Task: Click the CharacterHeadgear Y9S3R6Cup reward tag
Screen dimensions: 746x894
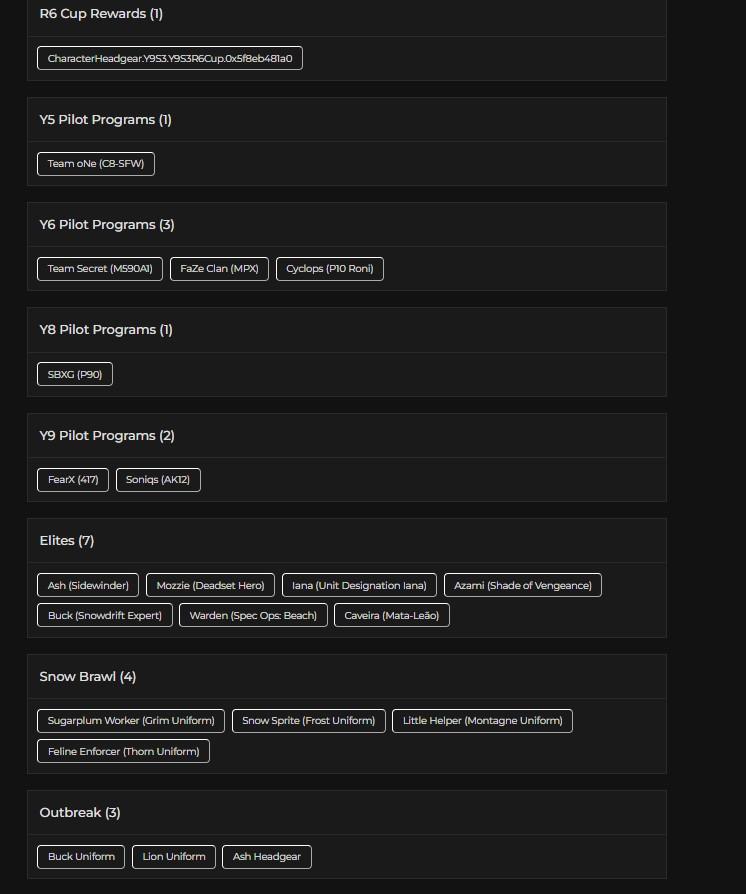Action: coord(170,58)
